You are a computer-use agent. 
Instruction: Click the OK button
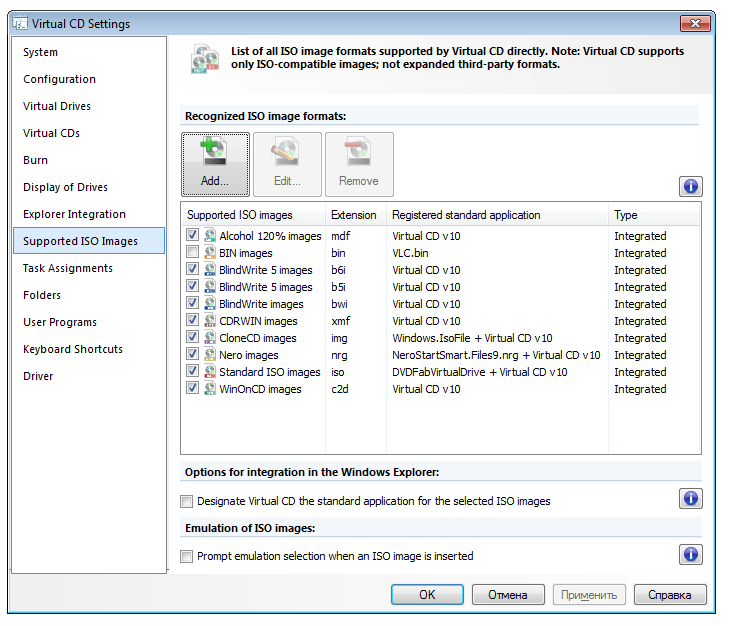tap(428, 595)
